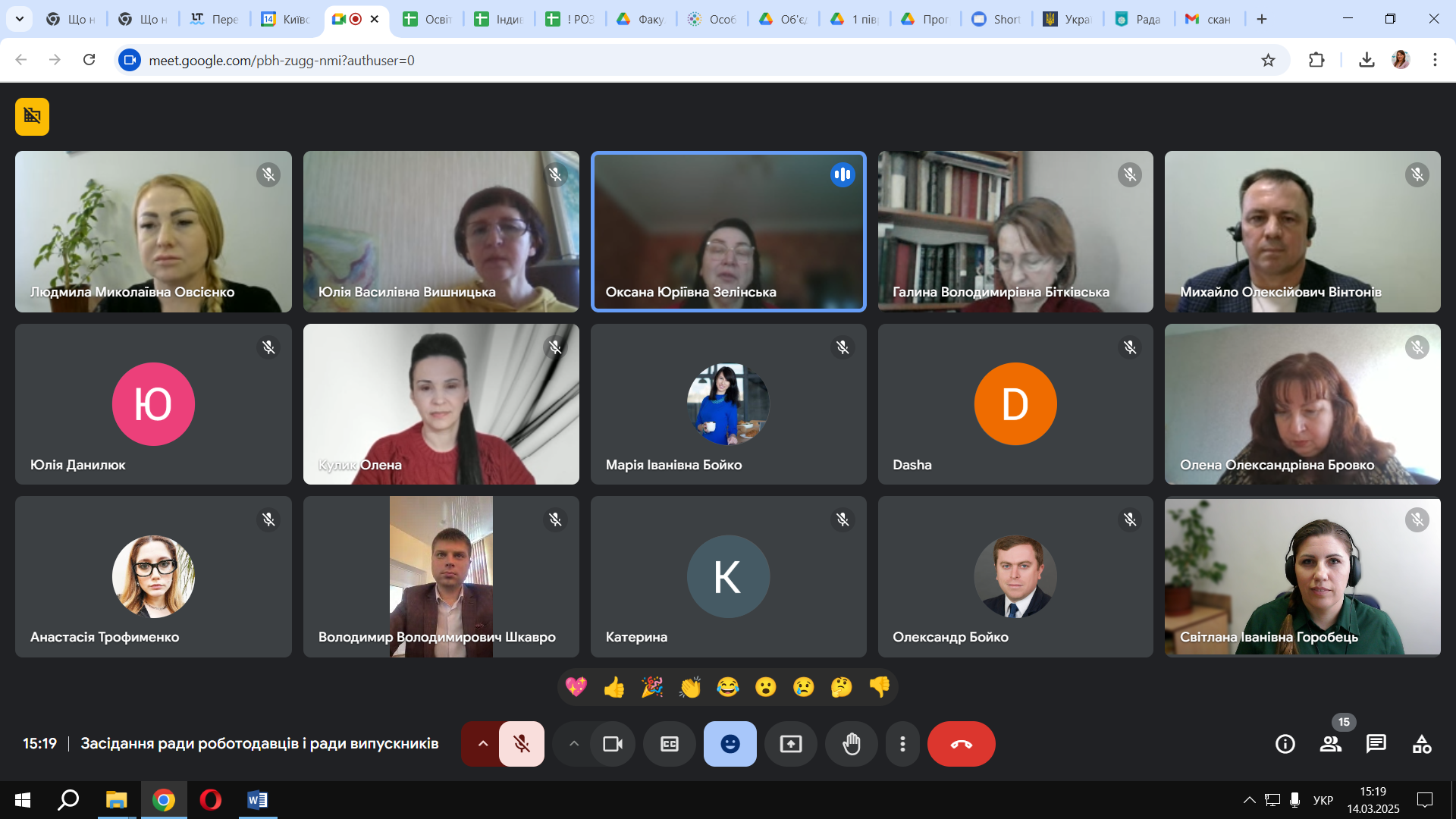Viewport: 1456px width, 819px height.
Task: Switch to the Gmail browser tab
Action: point(1209,19)
